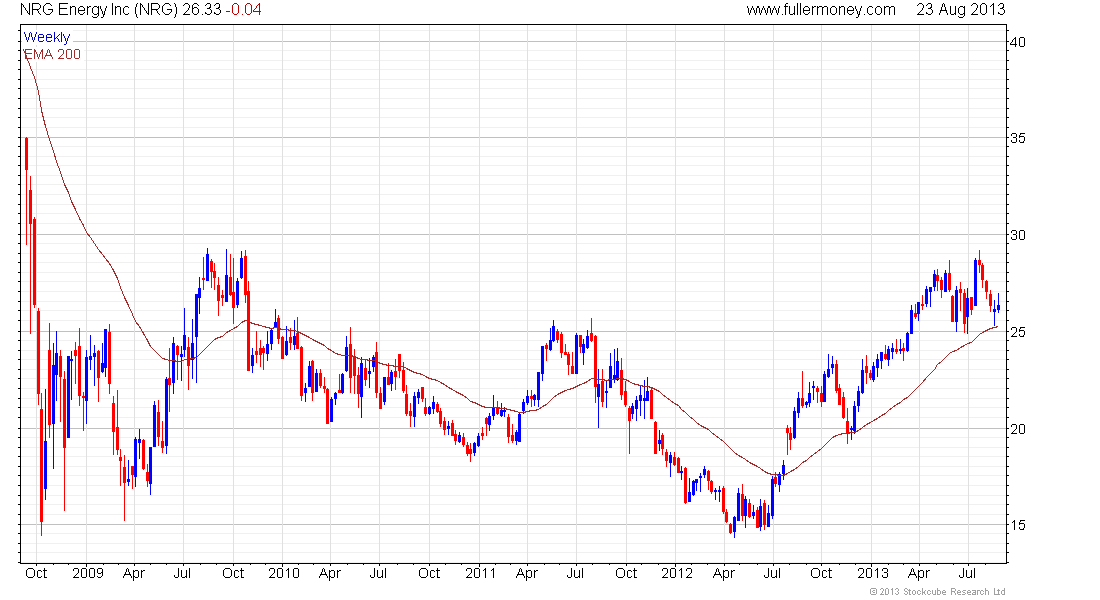Screen dimensions: 1100x600
Task: Click the y-axis label '30'
Action: click(1017, 235)
